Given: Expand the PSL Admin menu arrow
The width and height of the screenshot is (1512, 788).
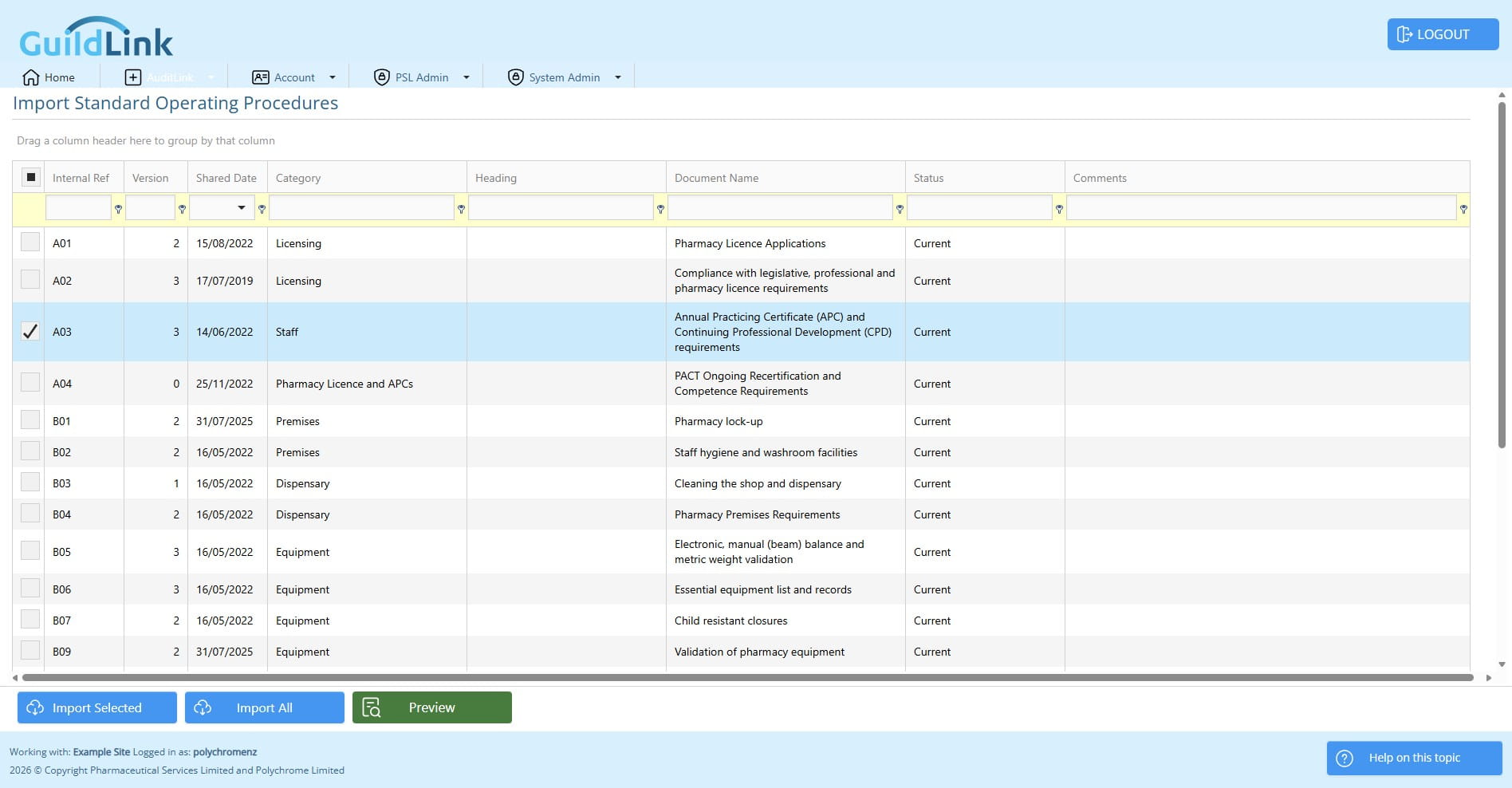Looking at the screenshot, I should (x=467, y=77).
